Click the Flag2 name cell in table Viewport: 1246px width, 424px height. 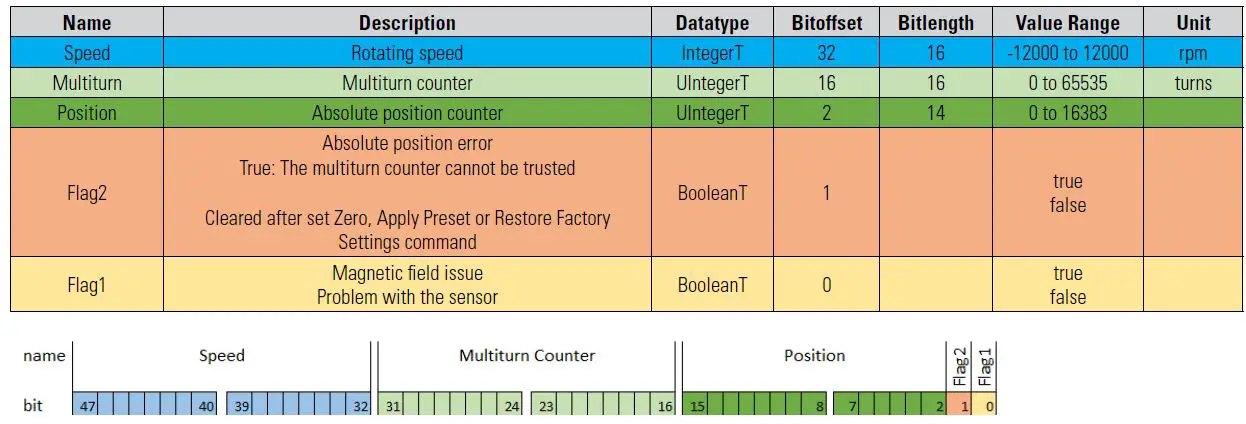coord(87,193)
